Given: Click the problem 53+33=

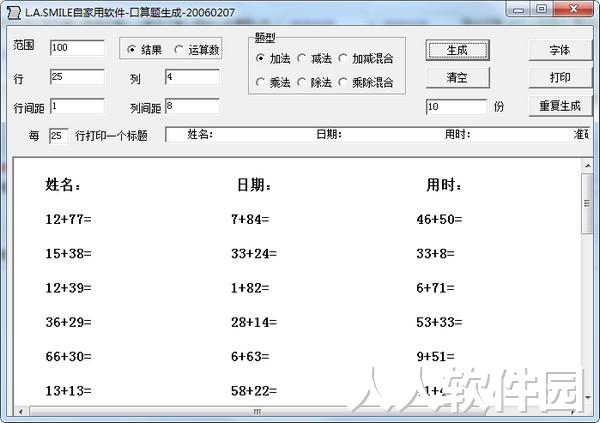Looking at the screenshot, I should (x=439, y=322).
